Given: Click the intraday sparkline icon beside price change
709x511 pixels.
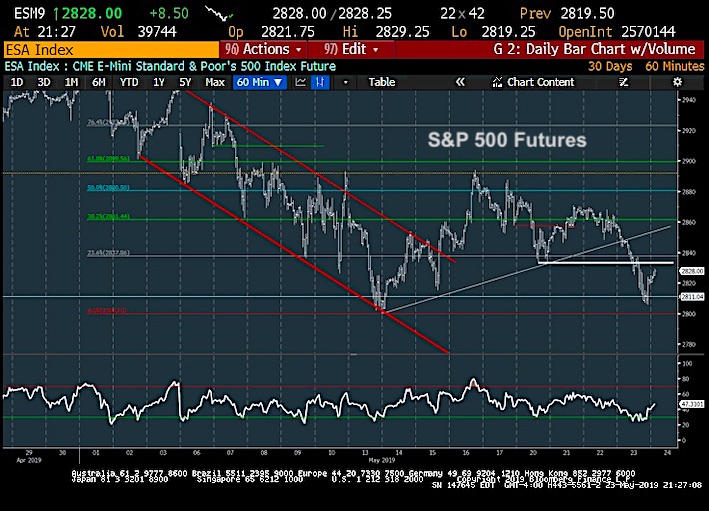Looking at the screenshot, I should 219,13.
